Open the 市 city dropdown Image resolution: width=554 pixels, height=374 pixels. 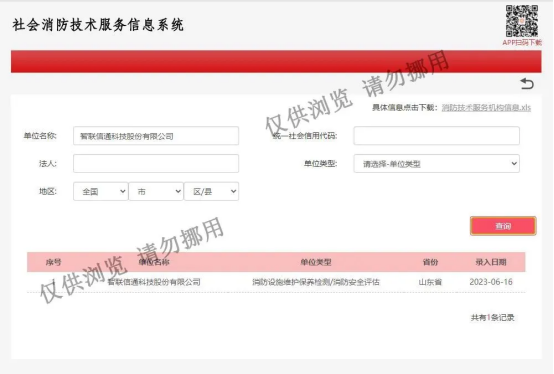156,191
